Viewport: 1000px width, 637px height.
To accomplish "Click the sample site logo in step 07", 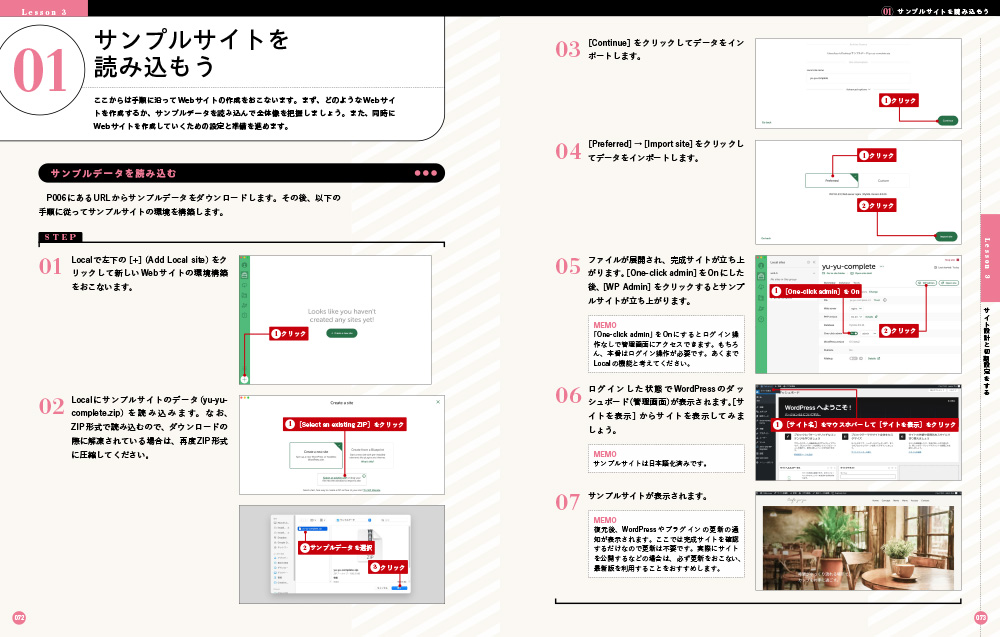I will [797, 501].
